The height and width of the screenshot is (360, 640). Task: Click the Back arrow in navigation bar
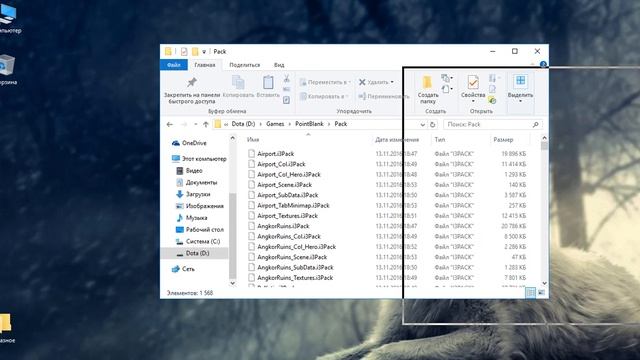170,124
